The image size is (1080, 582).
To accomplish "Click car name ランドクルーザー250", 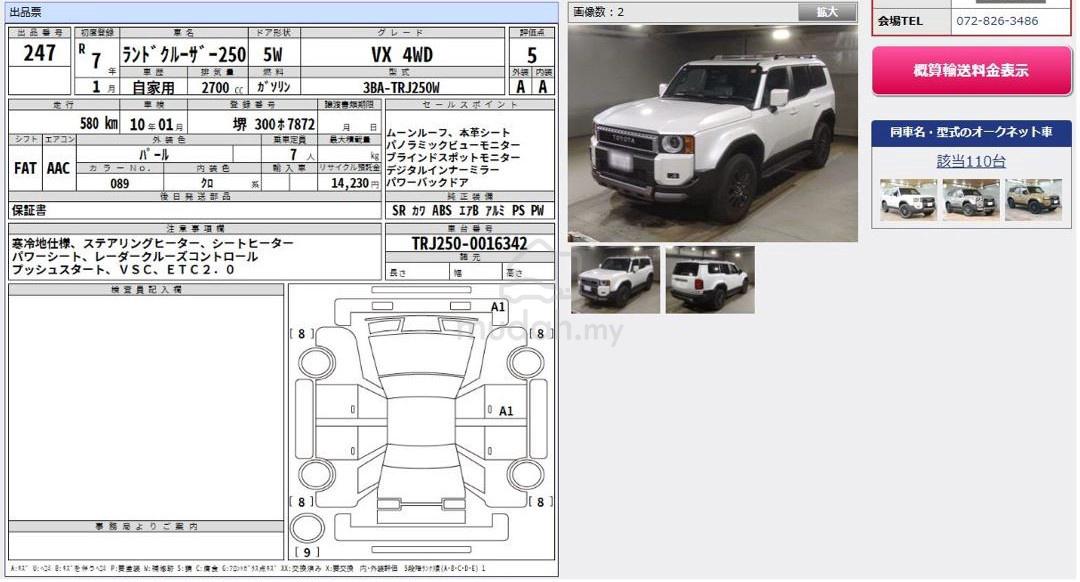I will pos(184,54).
